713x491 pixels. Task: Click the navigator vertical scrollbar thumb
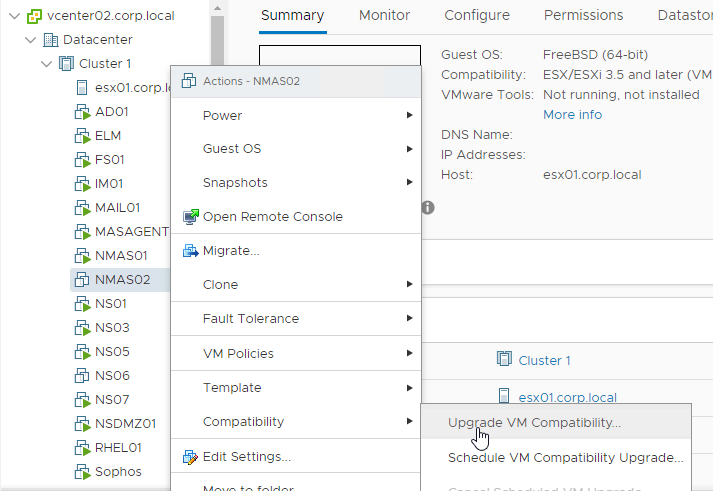[x=217, y=41]
